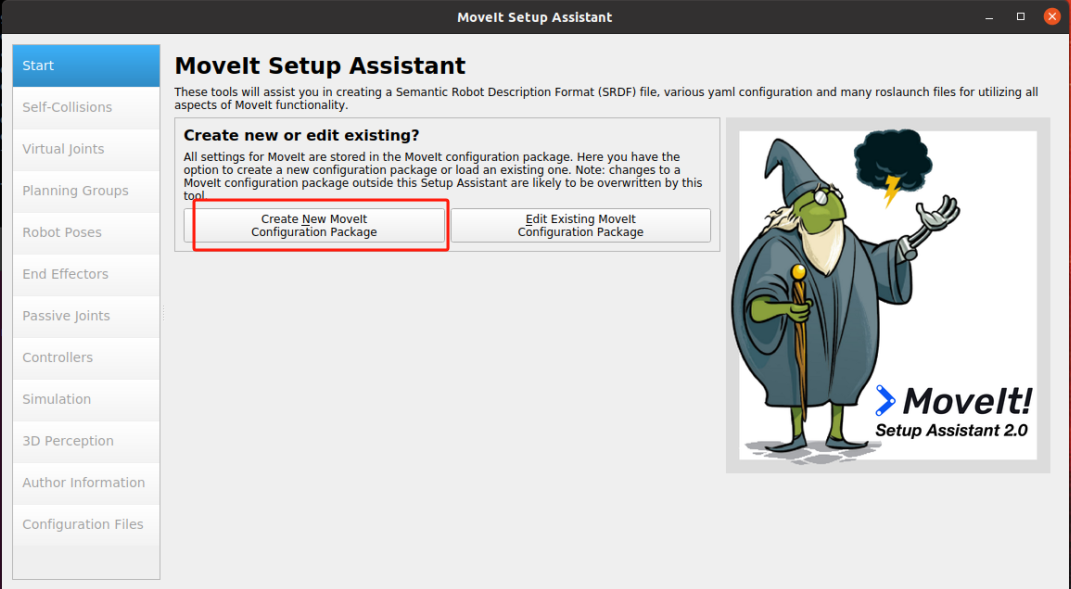Minimize the MoveIt Setup Assistant window
This screenshot has height=589, width=1071.
pyautogui.click(x=989, y=17)
